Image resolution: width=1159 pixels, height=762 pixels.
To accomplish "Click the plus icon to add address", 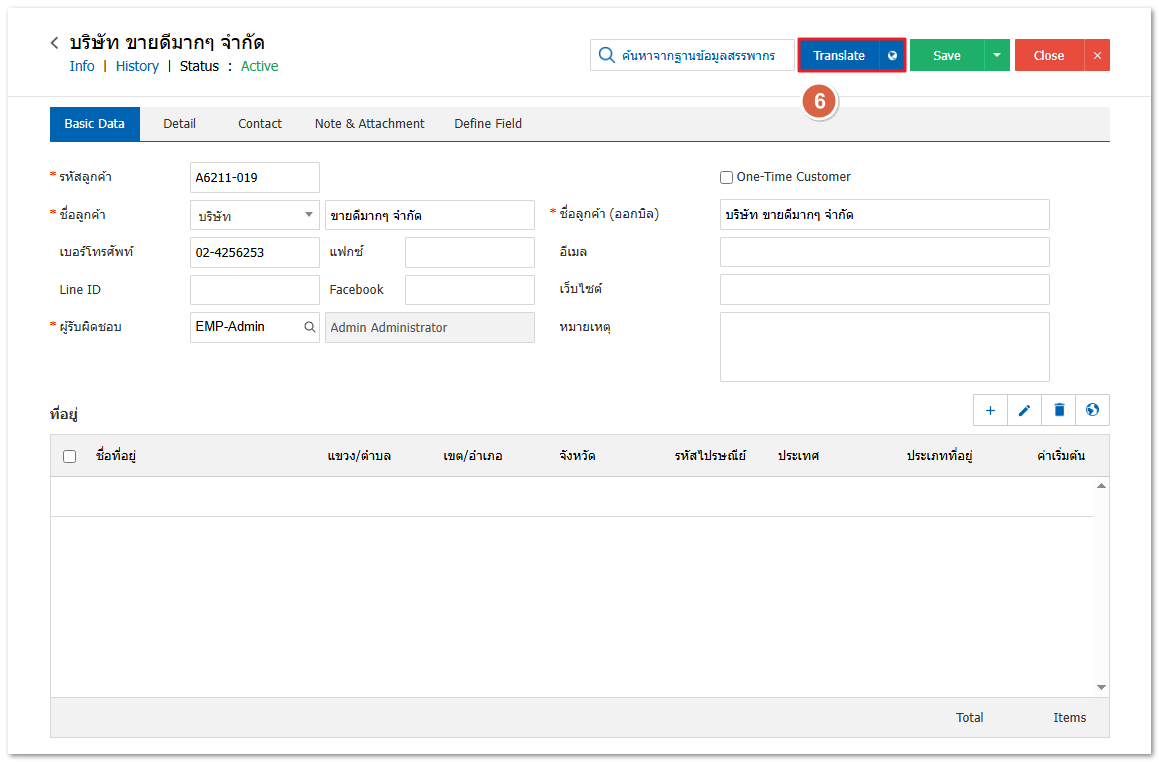I will tap(990, 410).
